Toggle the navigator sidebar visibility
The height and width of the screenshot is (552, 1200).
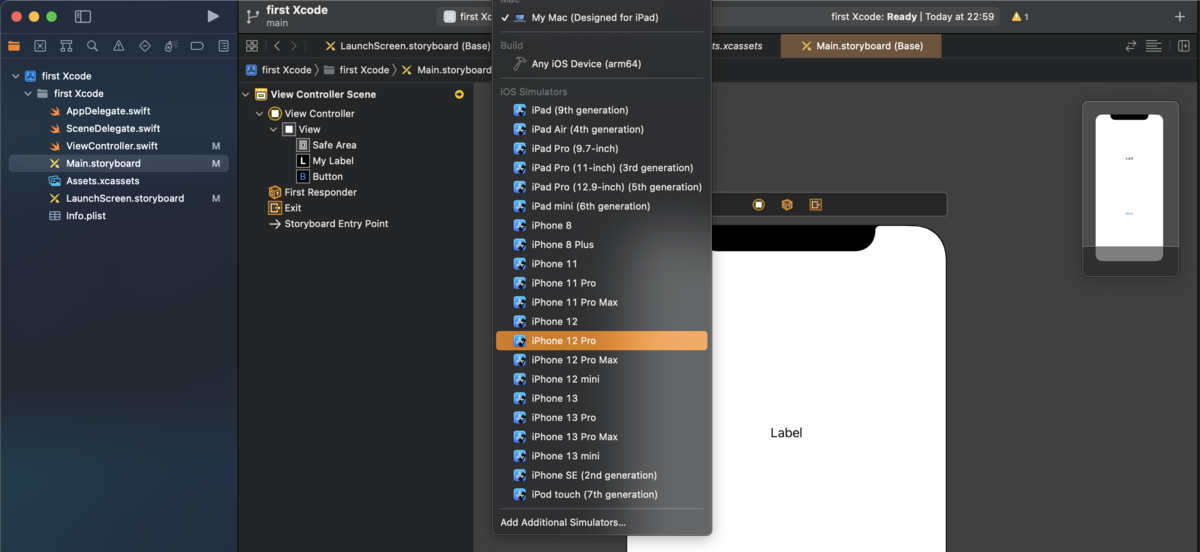coord(83,17)
